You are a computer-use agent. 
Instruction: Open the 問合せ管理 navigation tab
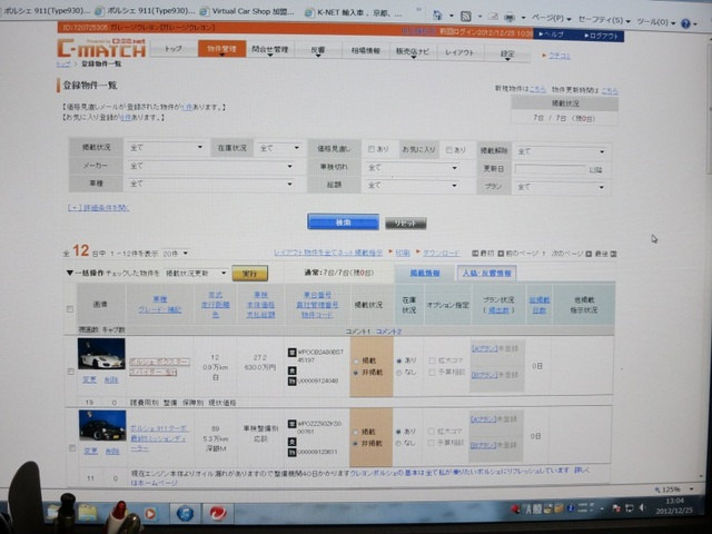tap(270, 49)
